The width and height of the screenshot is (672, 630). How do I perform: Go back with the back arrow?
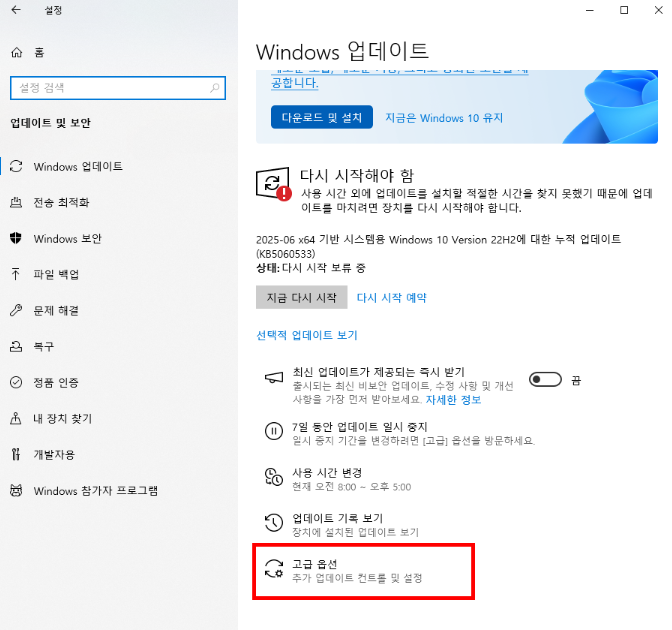point(16,10)
